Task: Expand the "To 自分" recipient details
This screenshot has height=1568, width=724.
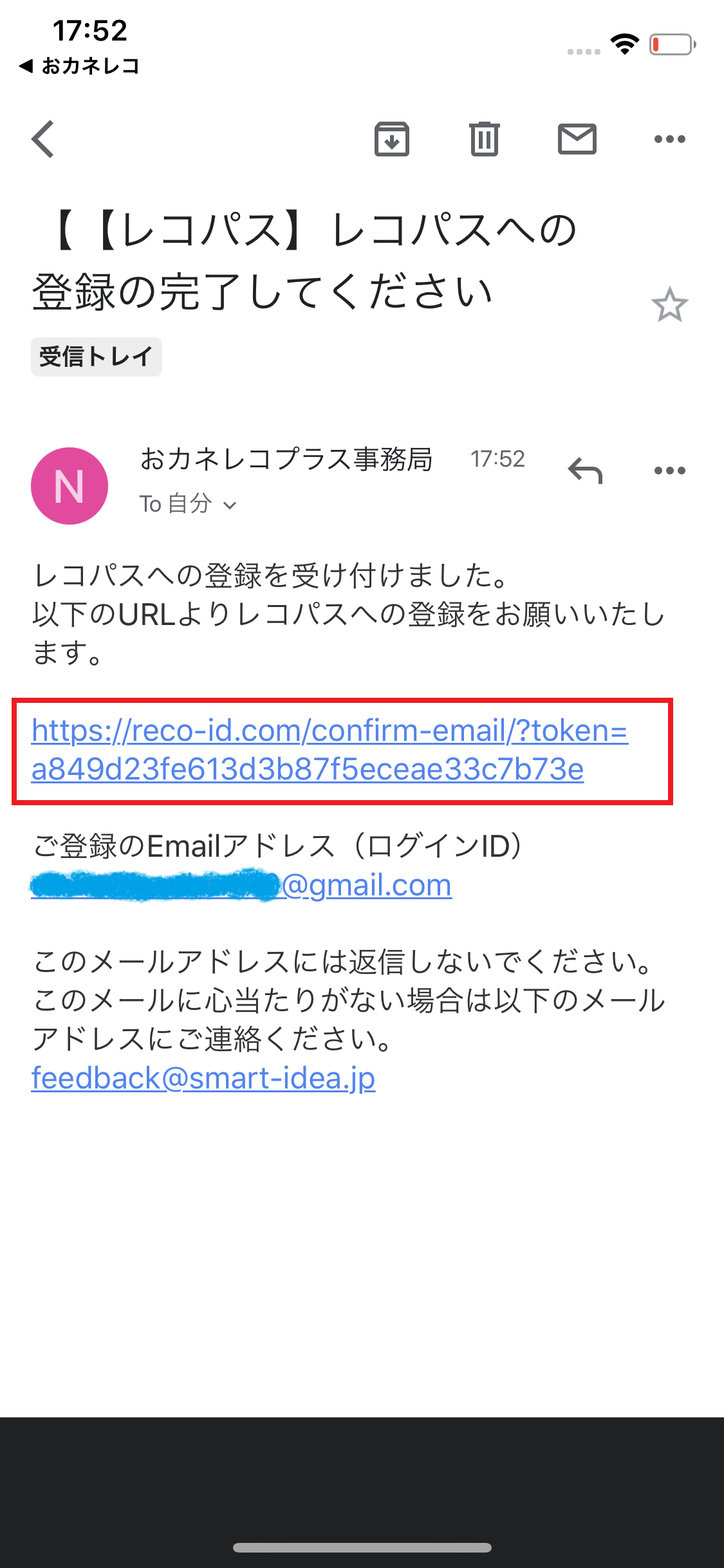Action: pos(188,504)
